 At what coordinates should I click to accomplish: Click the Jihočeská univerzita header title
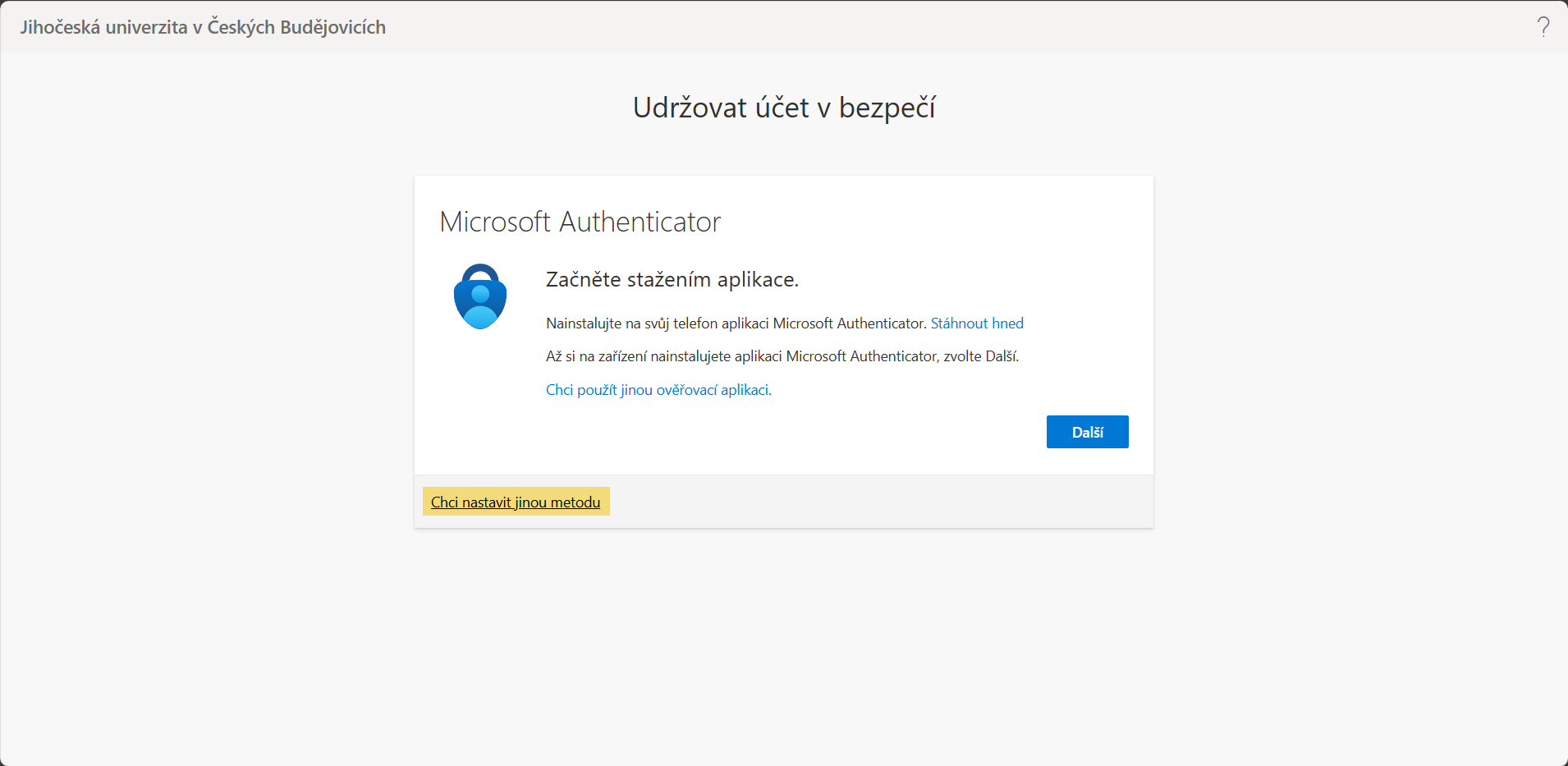(203, 27)
